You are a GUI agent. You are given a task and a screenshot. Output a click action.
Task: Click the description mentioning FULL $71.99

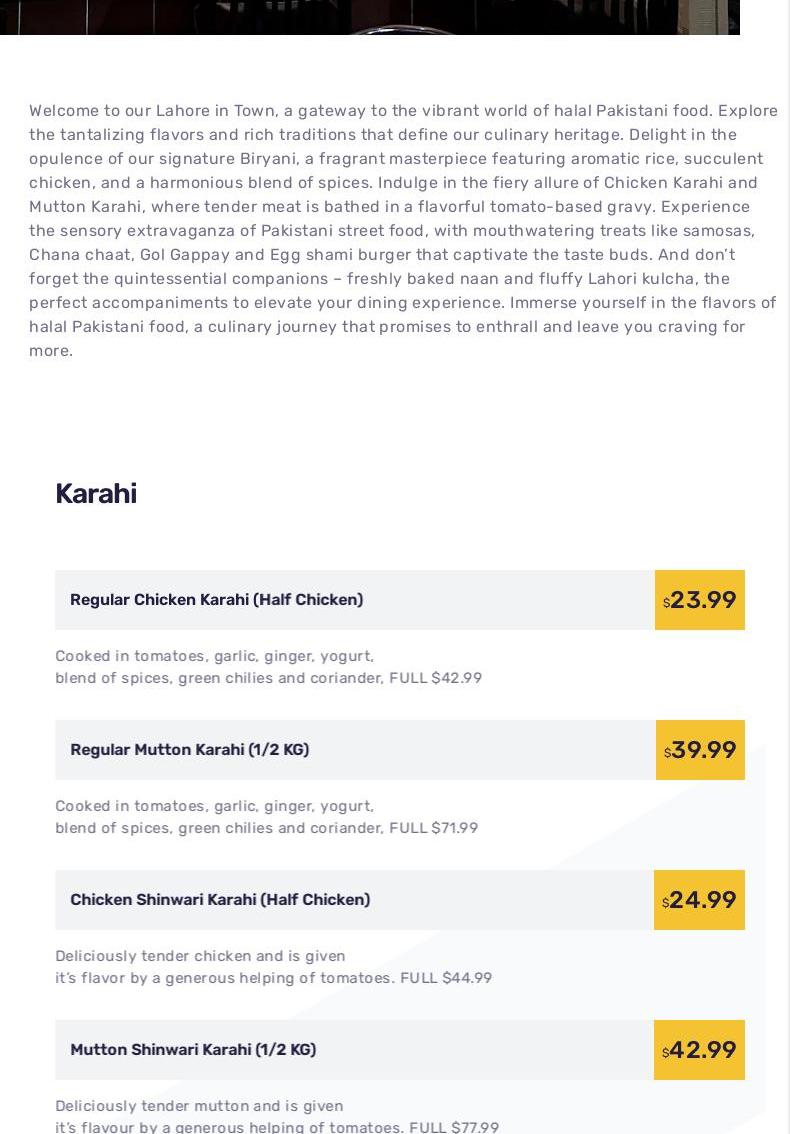(x=266, y=817)
